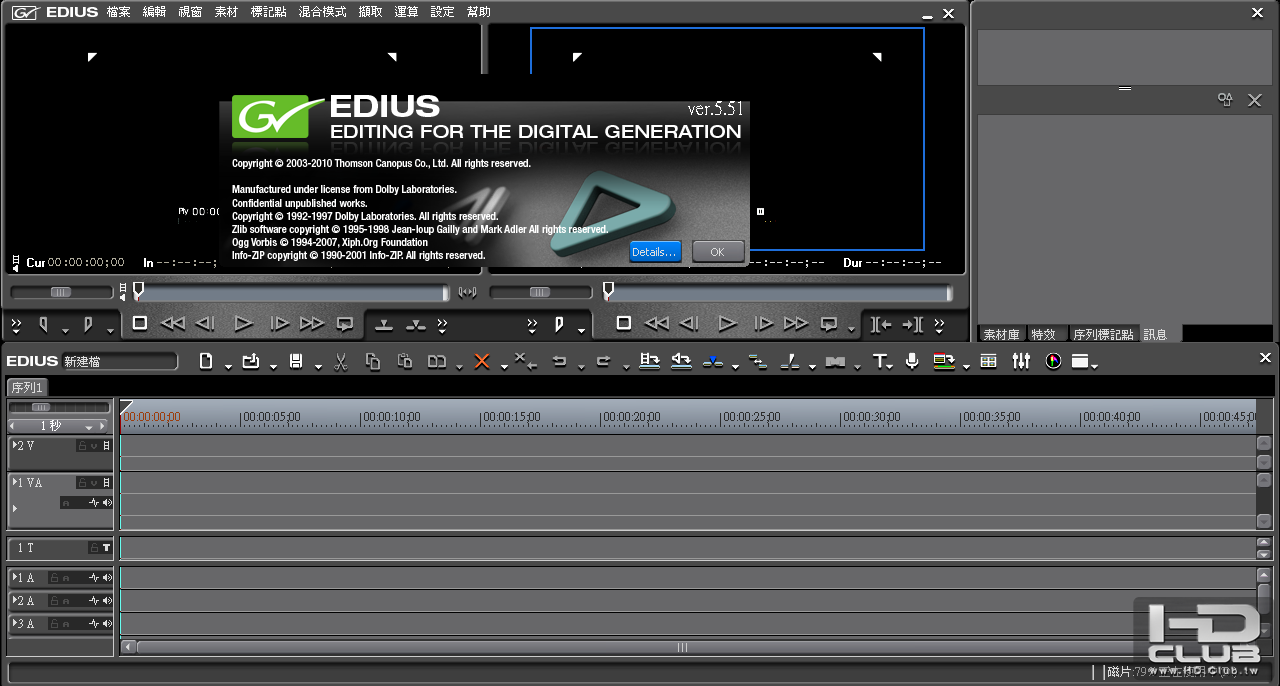
Task: Click the player shuttle slider
Action: pos(61,293)
